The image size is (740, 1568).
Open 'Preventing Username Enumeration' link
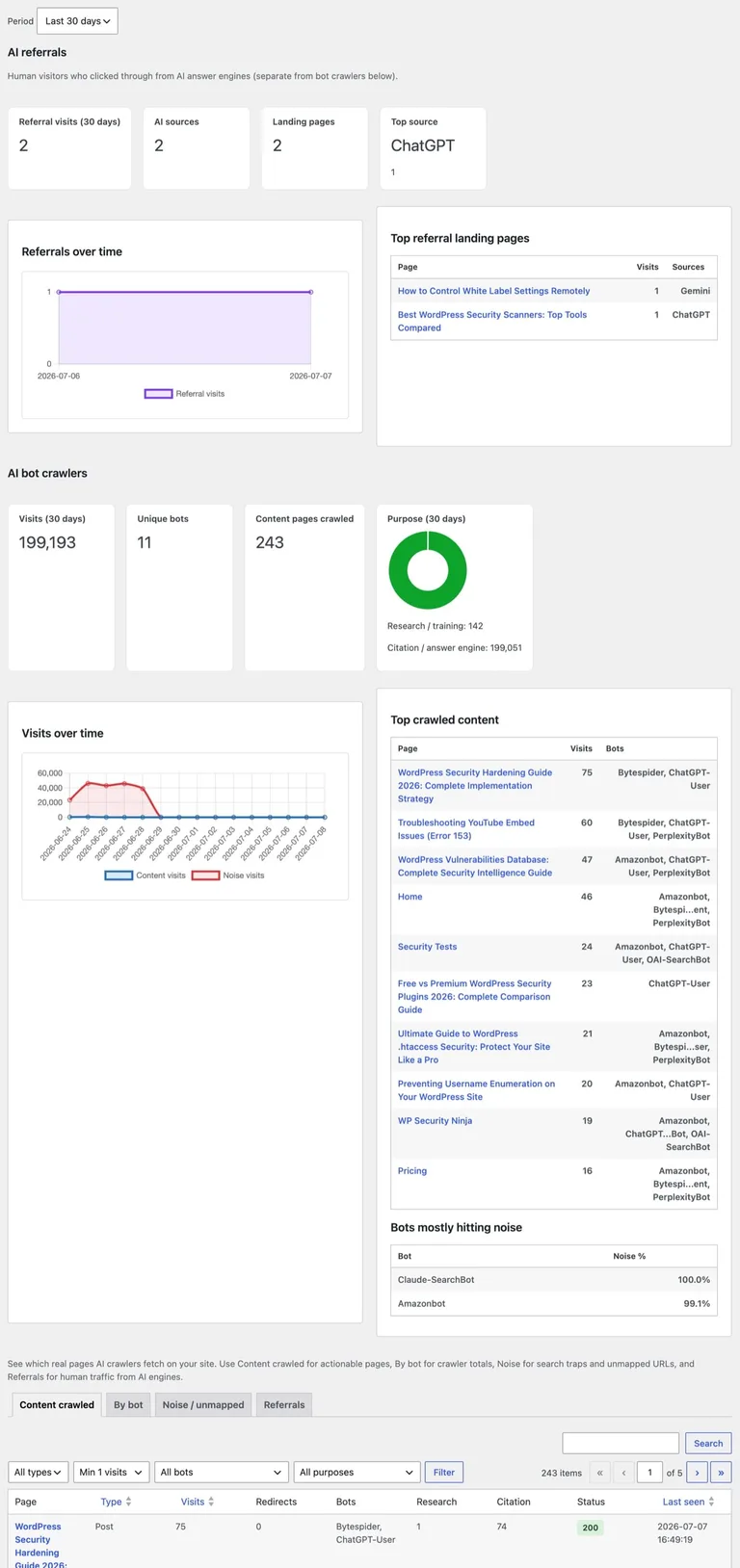[476, 1090]
